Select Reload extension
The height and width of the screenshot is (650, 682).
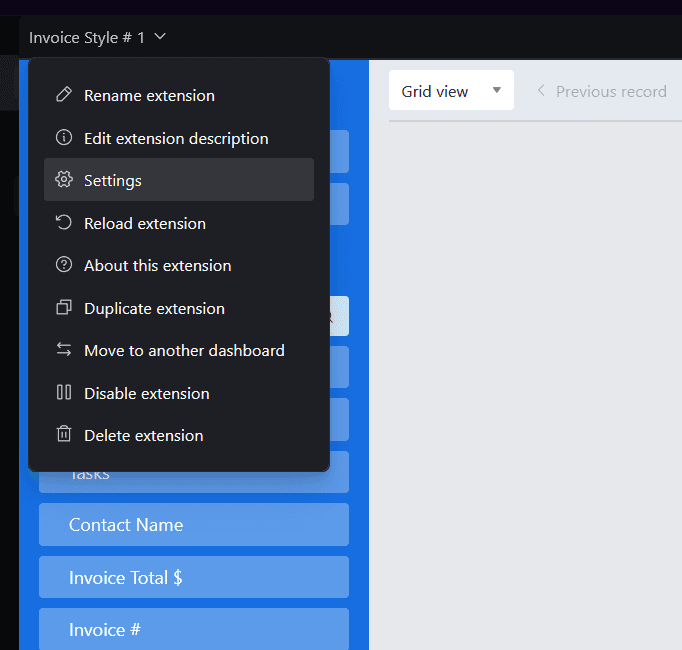coord(179,223)
